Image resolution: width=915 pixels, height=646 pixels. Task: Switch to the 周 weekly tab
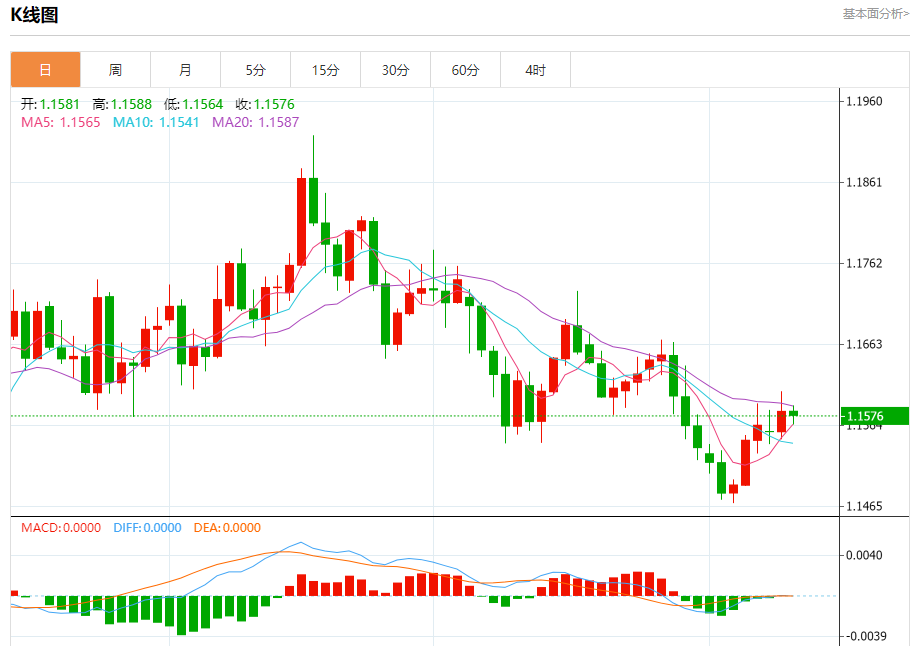tap(116, 70)
